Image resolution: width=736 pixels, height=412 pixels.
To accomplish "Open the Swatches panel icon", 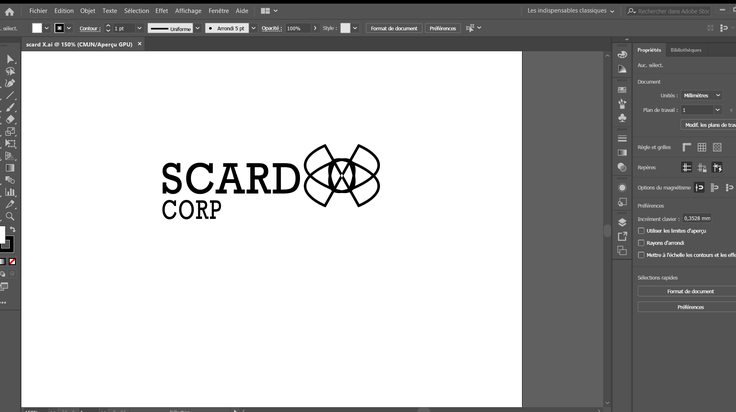I will coord(622,90).
